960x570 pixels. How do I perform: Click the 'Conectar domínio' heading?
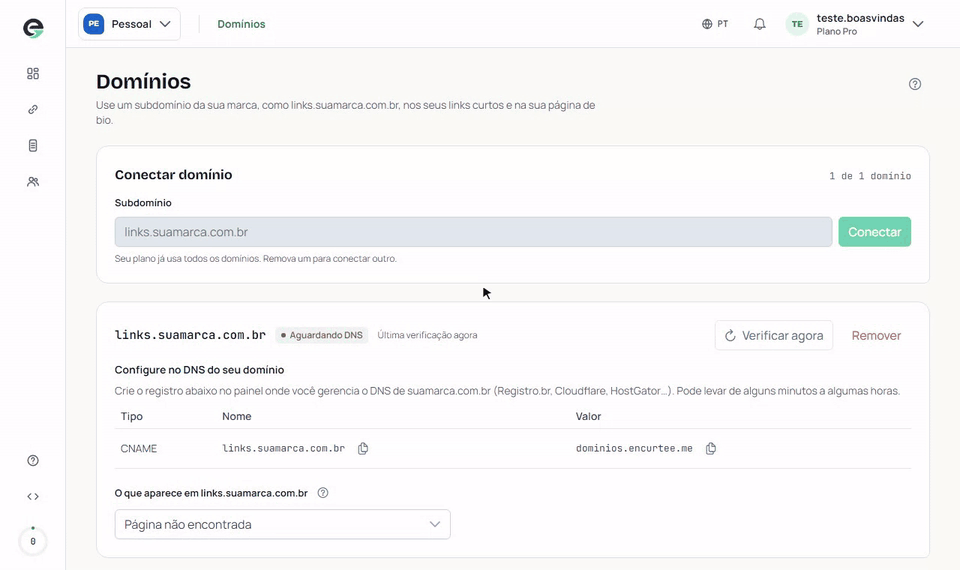173,174
